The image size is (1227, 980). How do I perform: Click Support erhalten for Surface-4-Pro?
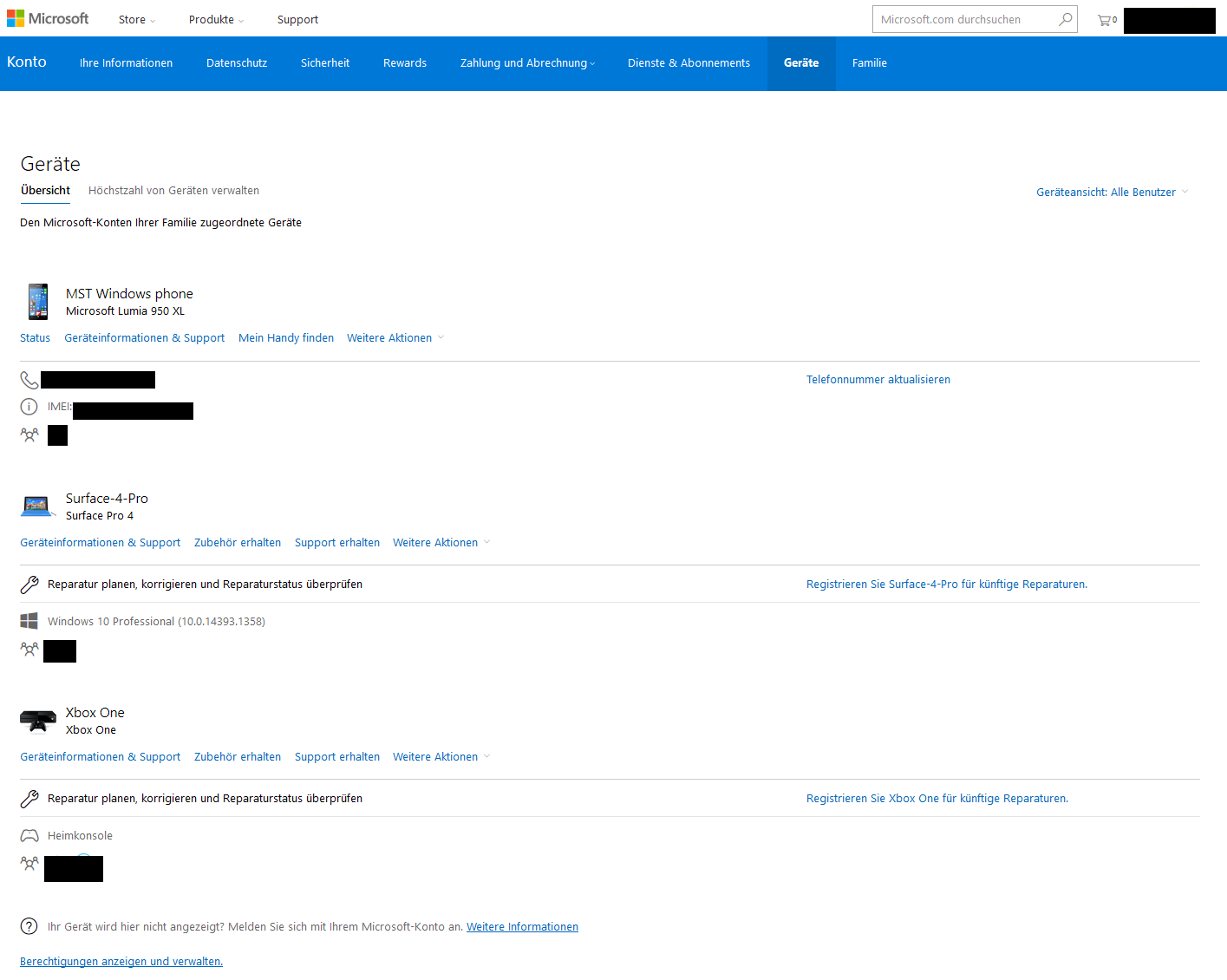(x=337, y=543)
